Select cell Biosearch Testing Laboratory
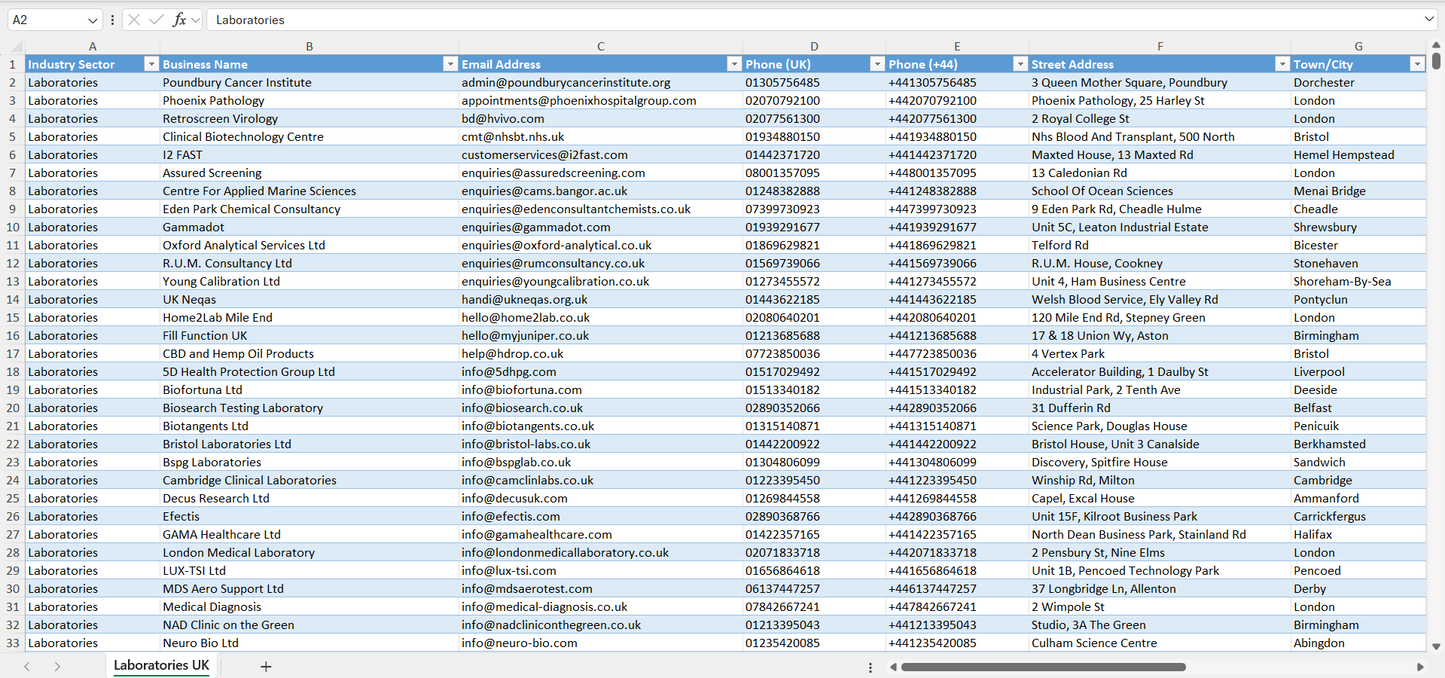Screen dimensions: 1445x678 [309, 408]
